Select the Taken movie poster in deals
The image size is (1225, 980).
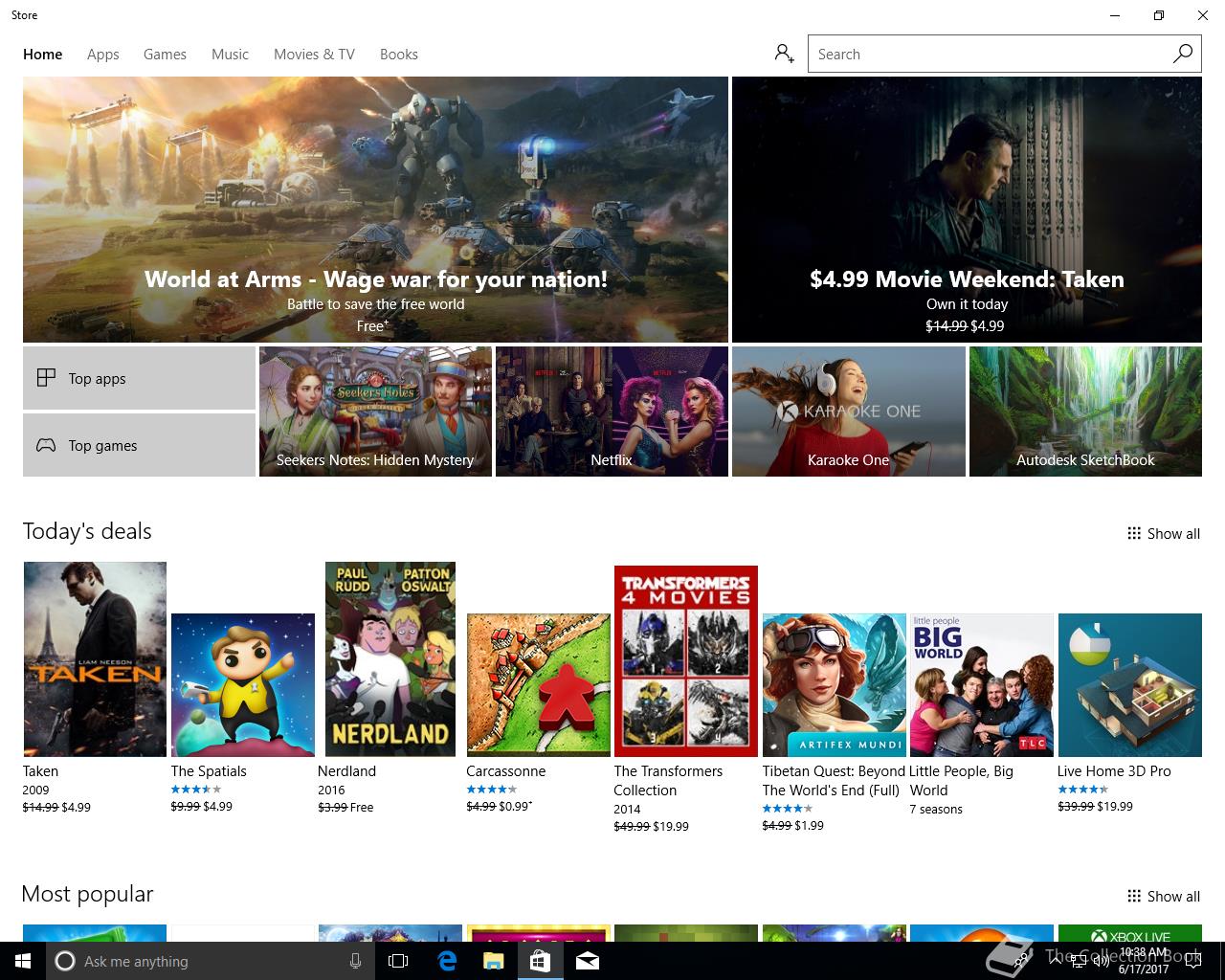tap(95, 659)
